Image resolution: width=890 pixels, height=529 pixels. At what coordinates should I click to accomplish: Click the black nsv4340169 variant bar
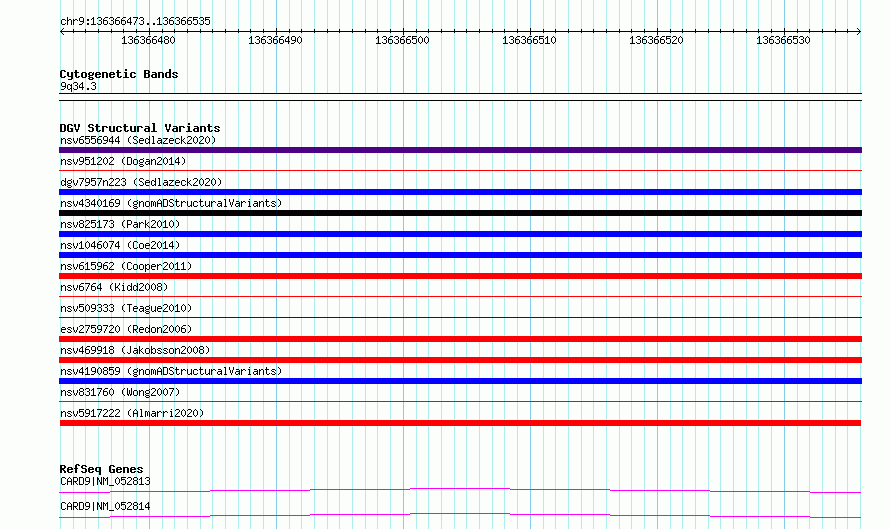tap(460, 213)
